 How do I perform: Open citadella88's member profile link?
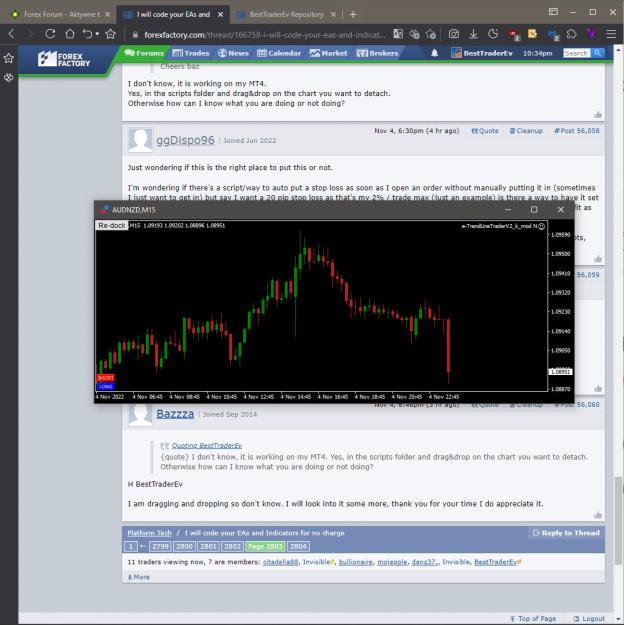280,562
